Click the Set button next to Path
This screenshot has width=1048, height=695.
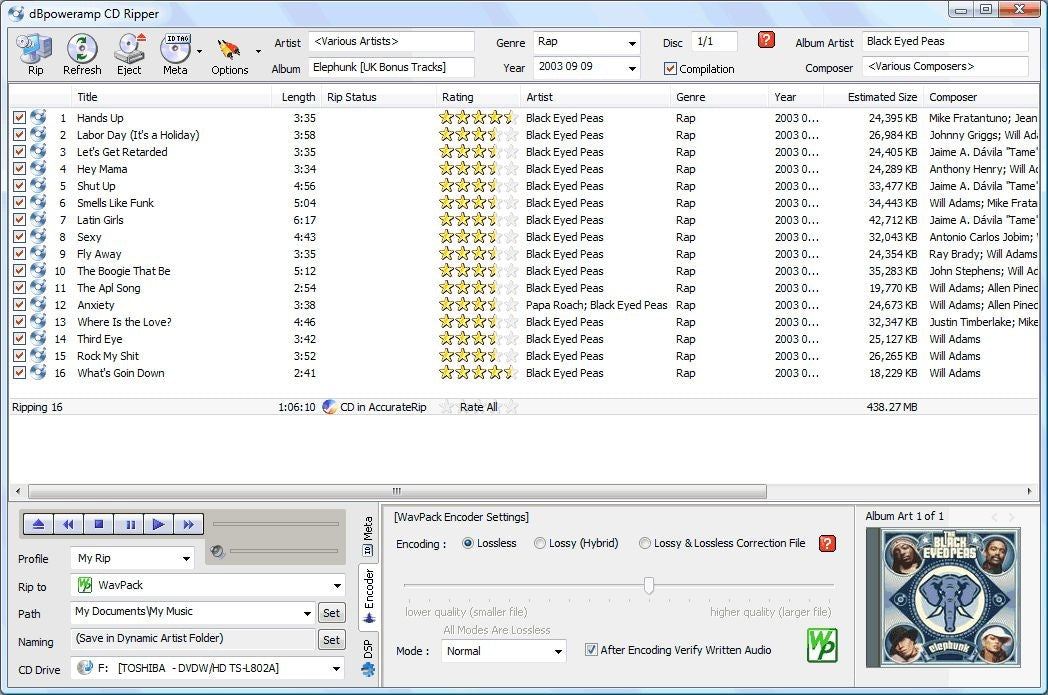(331, 613)
